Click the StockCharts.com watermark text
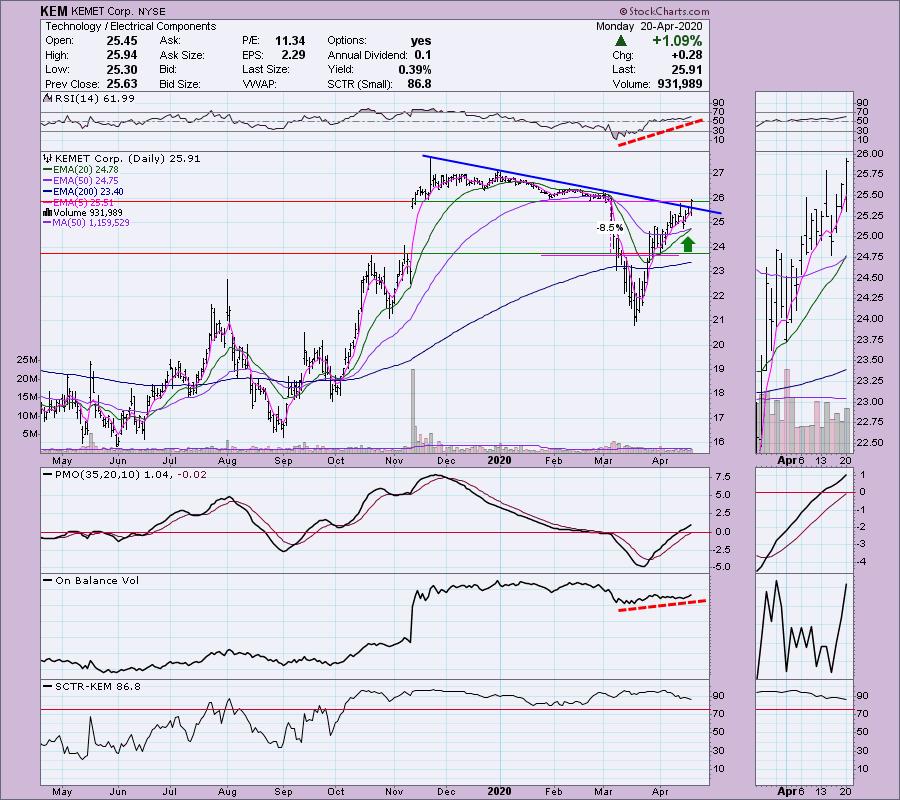The height and width of the screenshot is (800, 900). [664, 11]
